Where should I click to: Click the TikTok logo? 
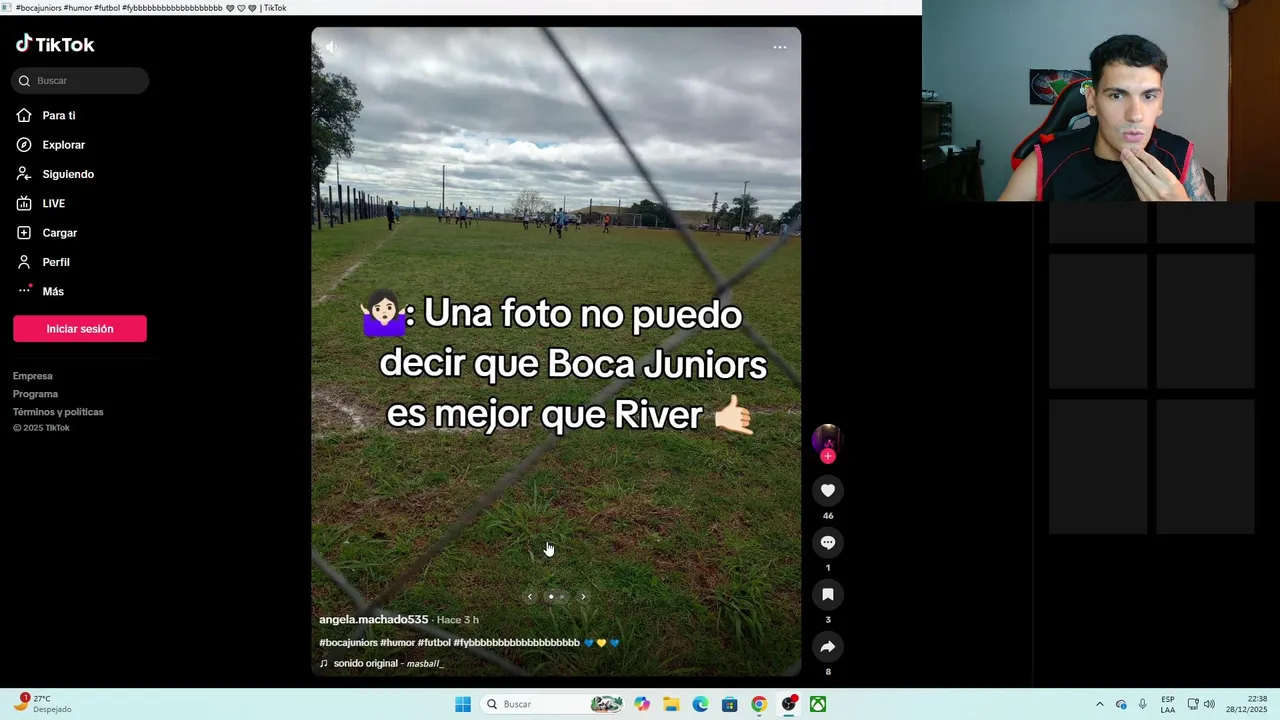click(55, 44)
